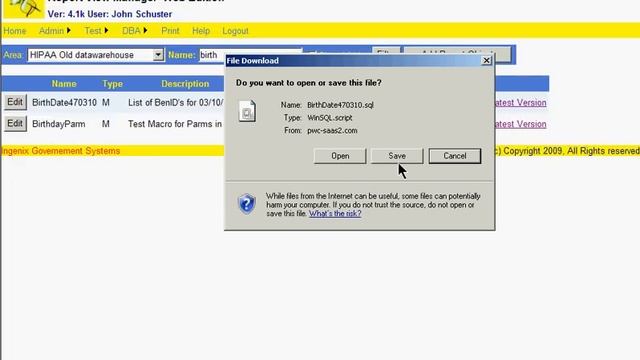Click the DBA menu arrow indicator
The height and width of the screenshot is (360, 640).
tap(145, 31)
